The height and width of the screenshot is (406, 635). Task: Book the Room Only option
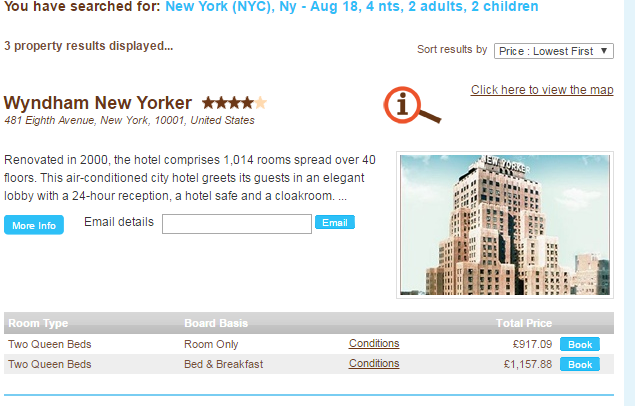tap(580, 344)
